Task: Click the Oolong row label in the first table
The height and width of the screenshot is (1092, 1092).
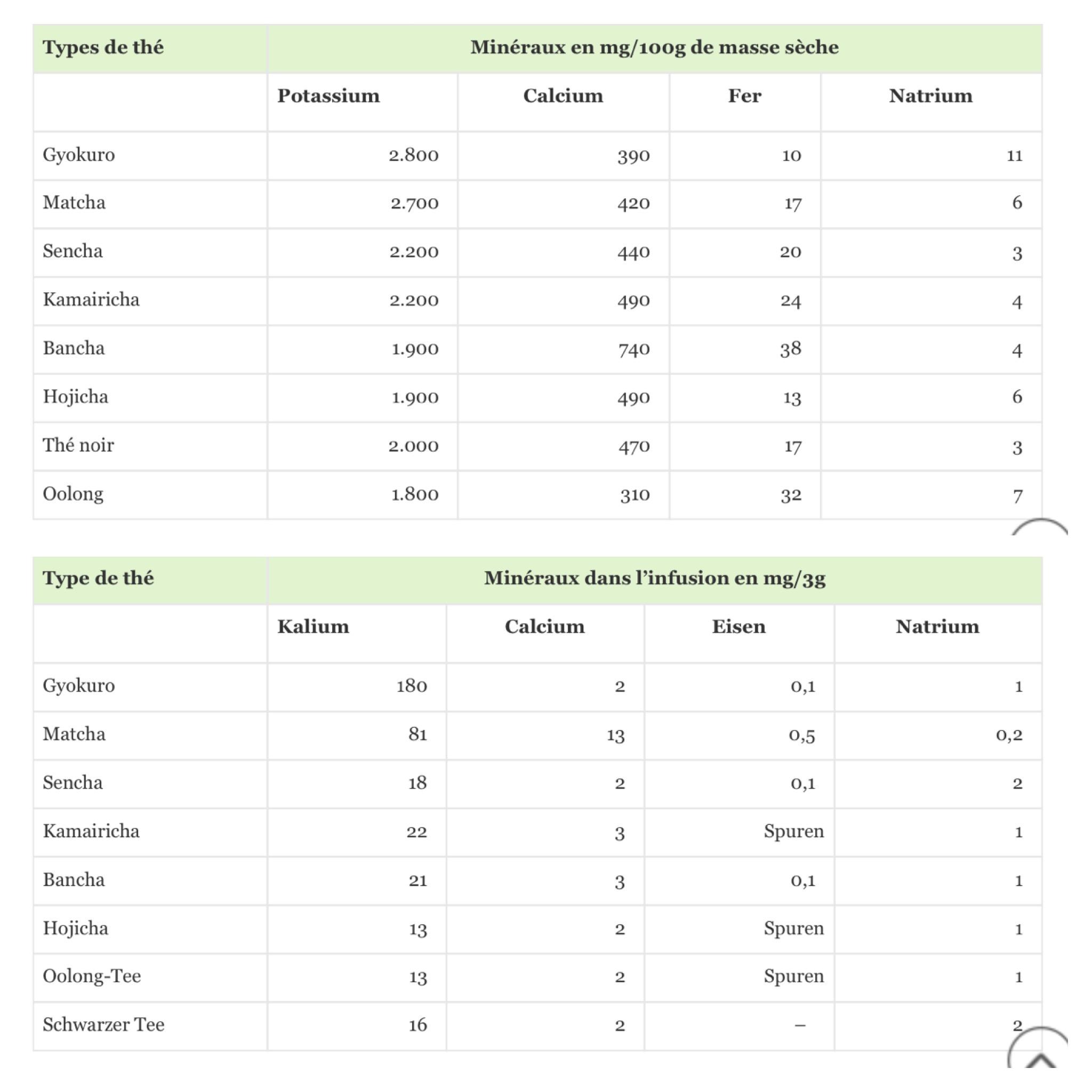Action: 73,495
